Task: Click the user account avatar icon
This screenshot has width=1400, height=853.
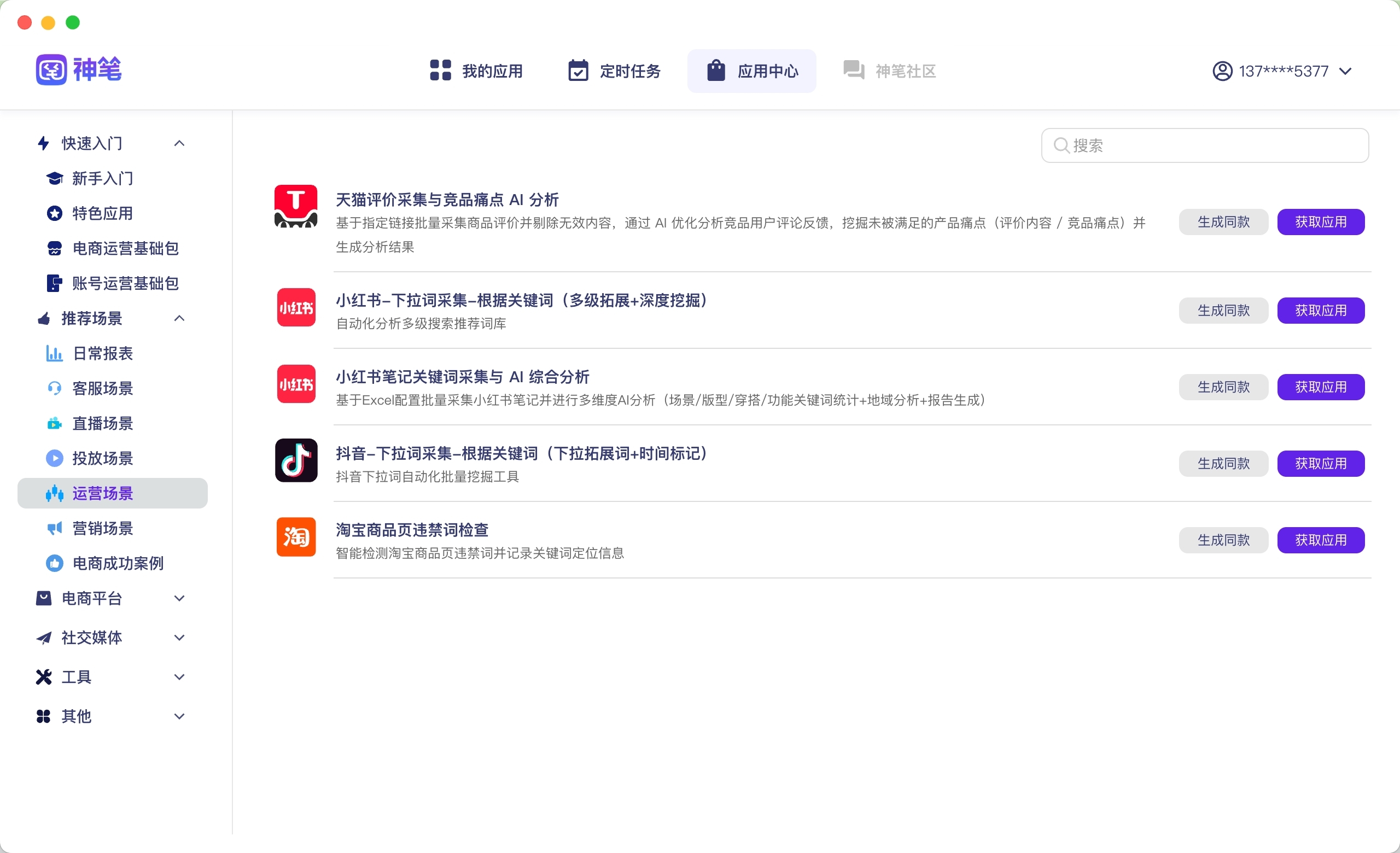Action: click(1222, 71)
